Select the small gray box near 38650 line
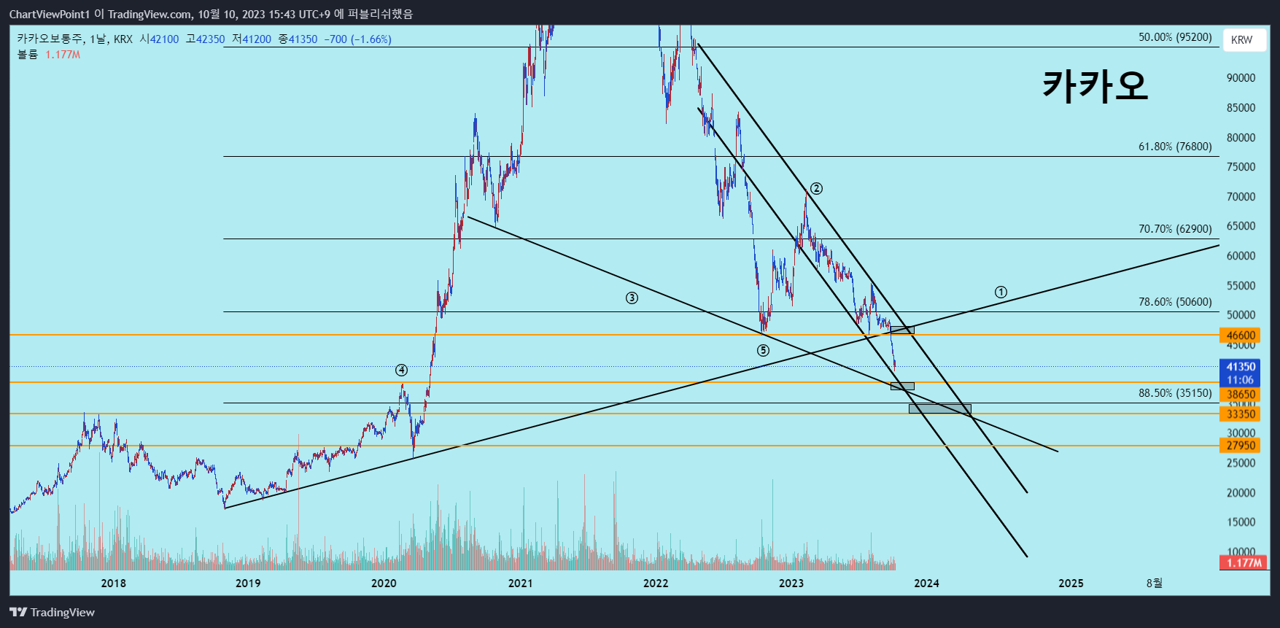This screenshot has height=628, width=1280. pyautogui.click(x=902, y=386)
